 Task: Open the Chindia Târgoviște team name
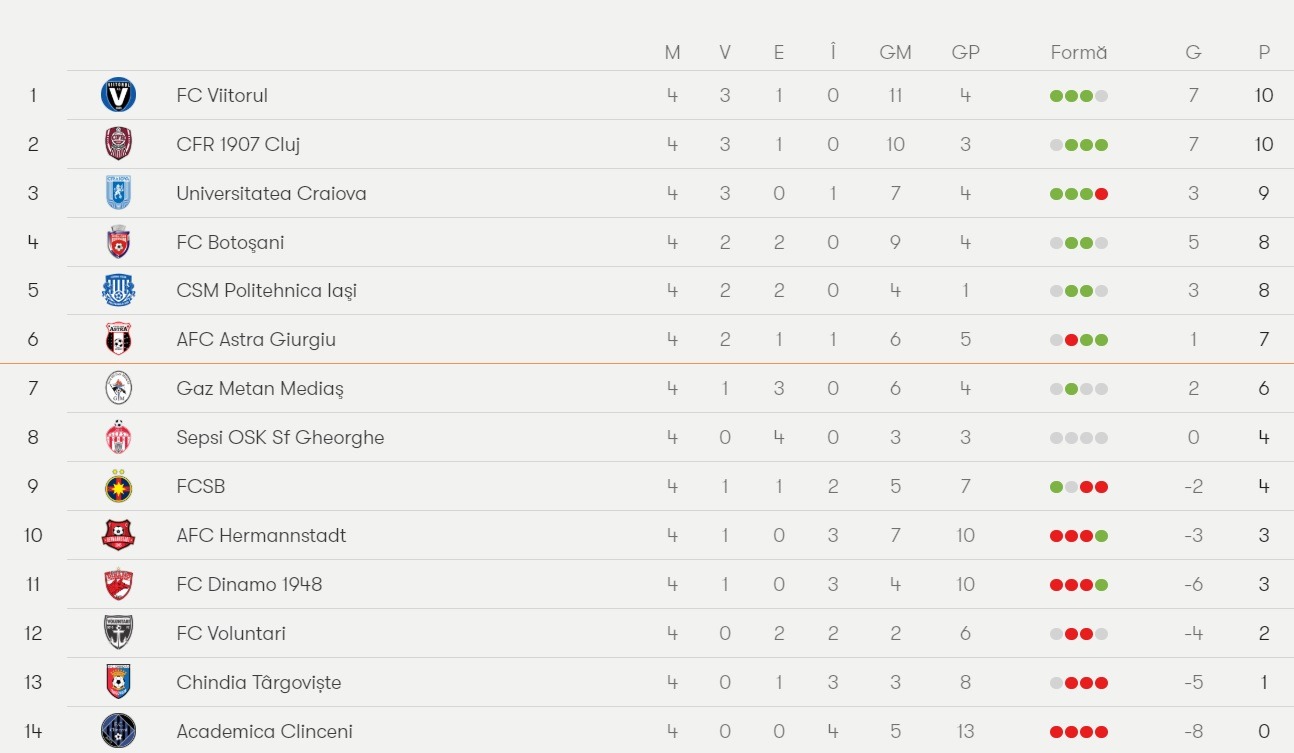[259, 682]
